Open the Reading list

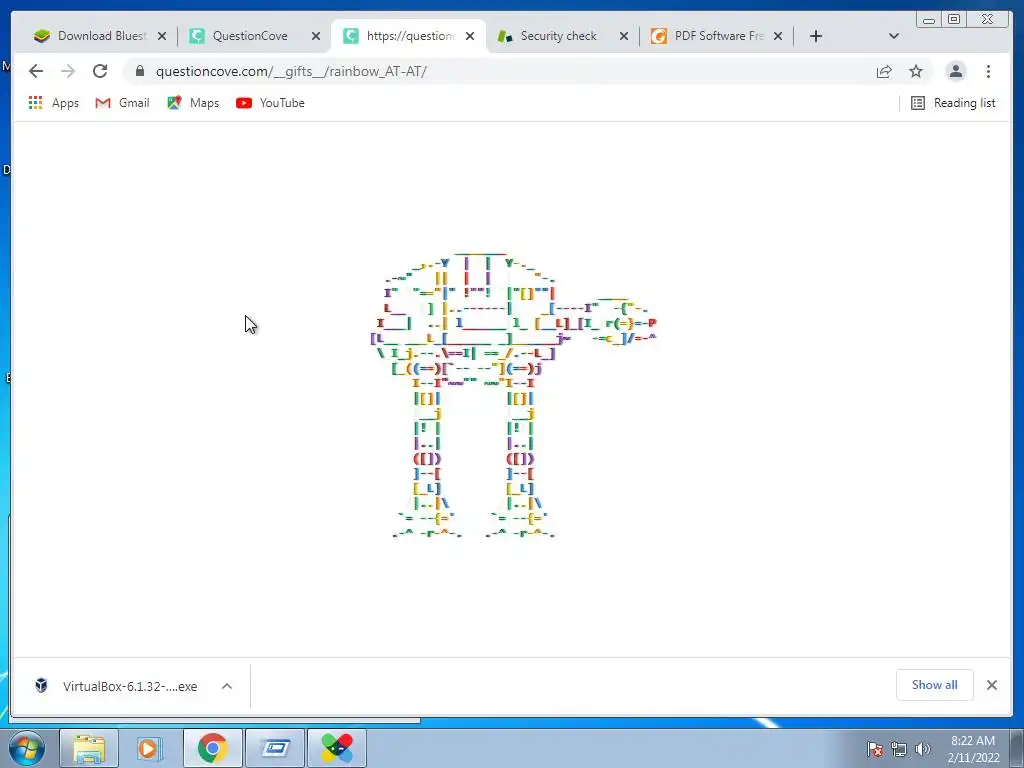[x=953, y=103]
